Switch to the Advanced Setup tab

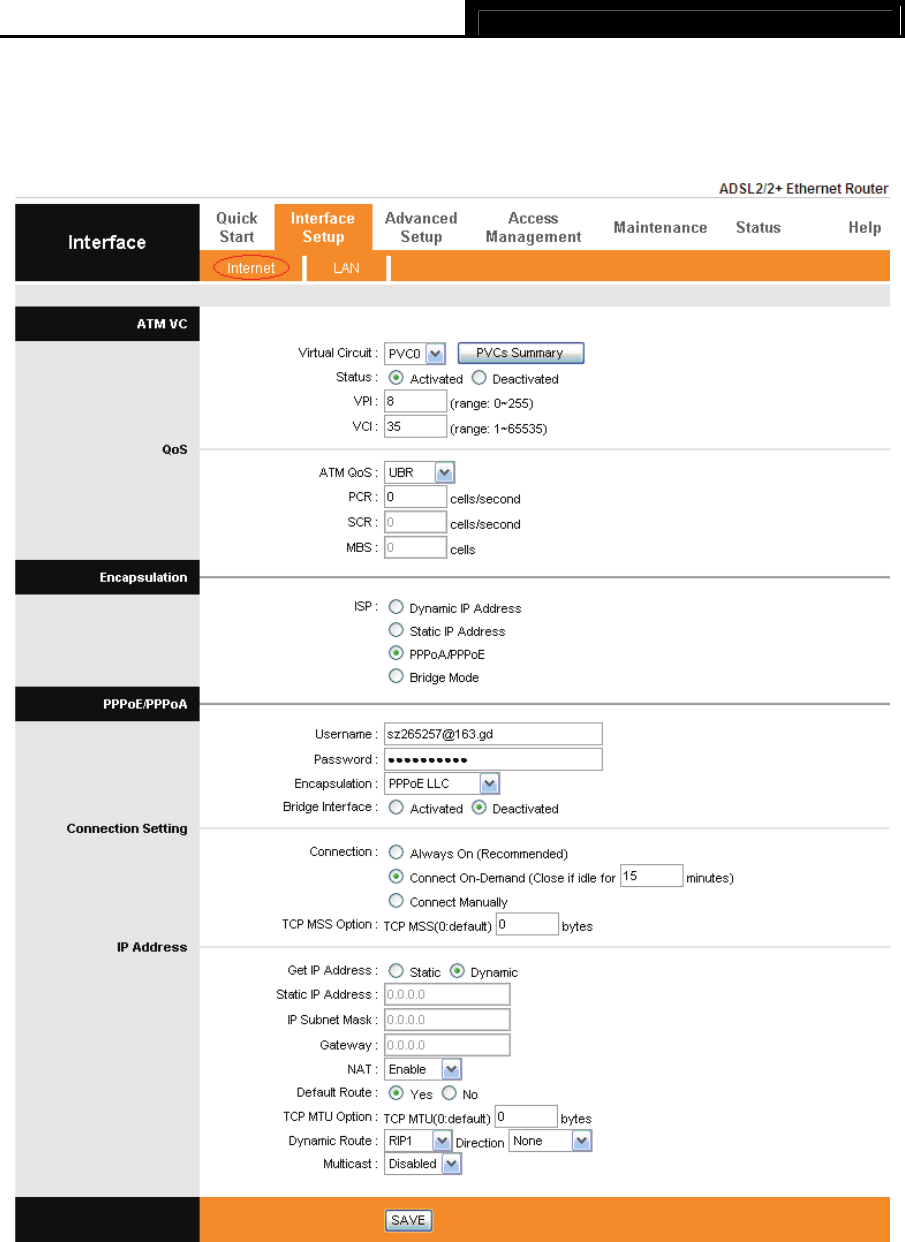(421, 228)
